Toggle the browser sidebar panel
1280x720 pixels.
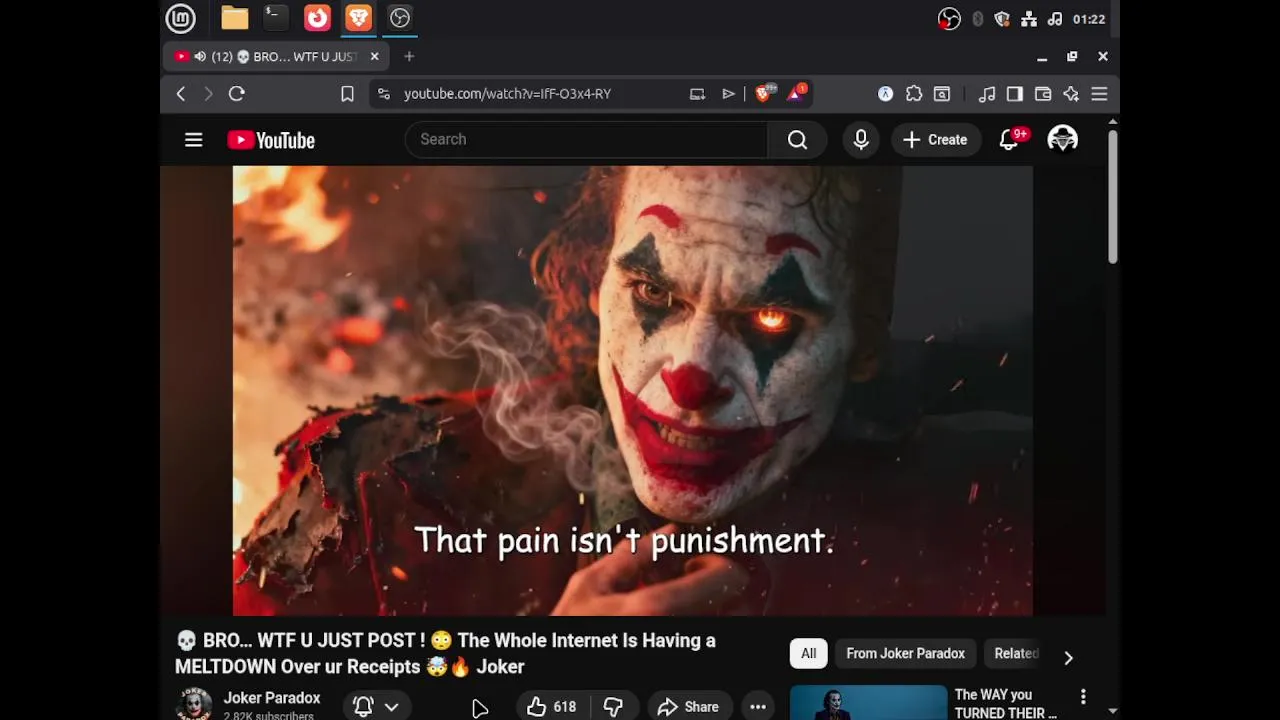click(x=1015, y=94)
